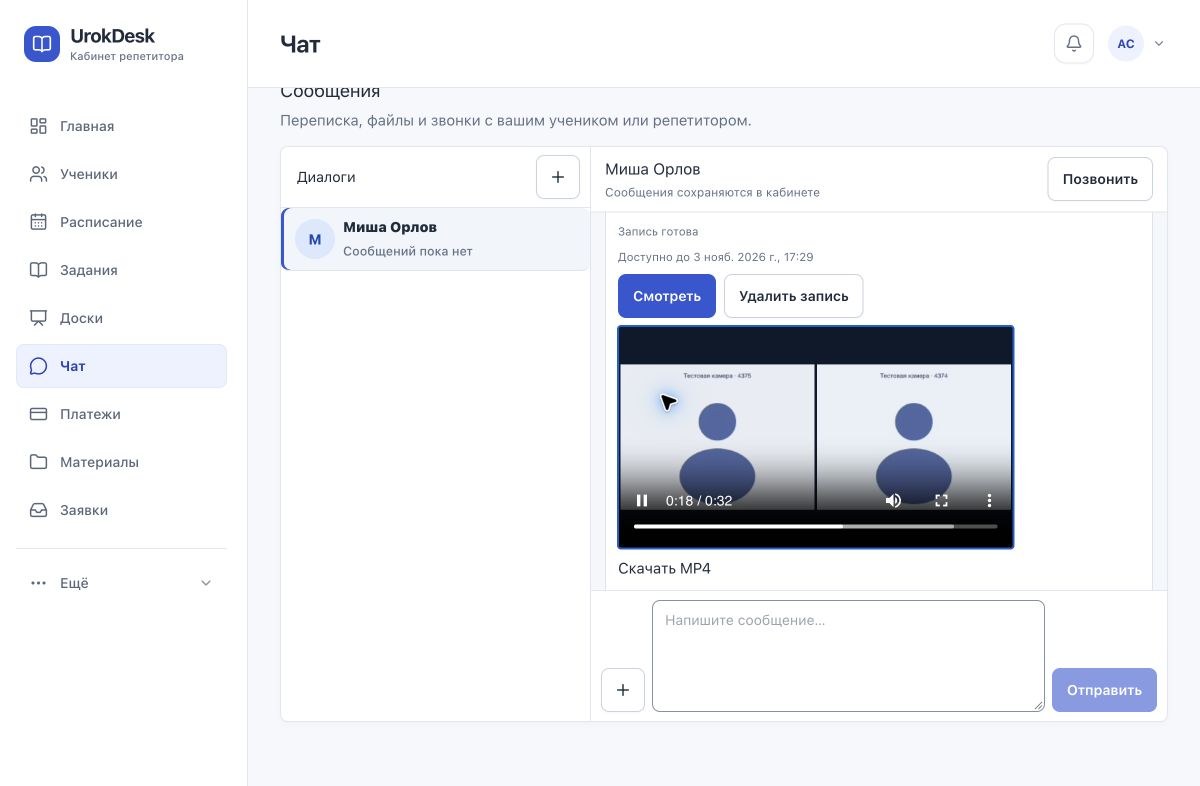Click the video recording preview
1200x786 pixels.
point(816,437)
